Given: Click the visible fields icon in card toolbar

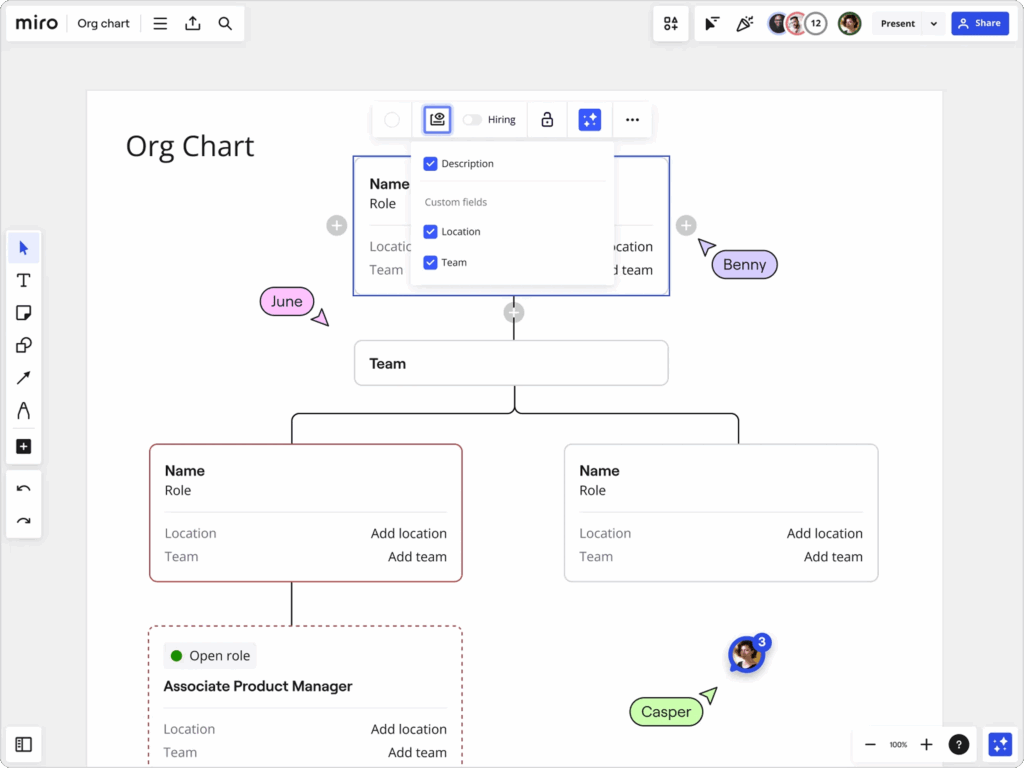Looking at the screenshot, I should pos(437,120).
